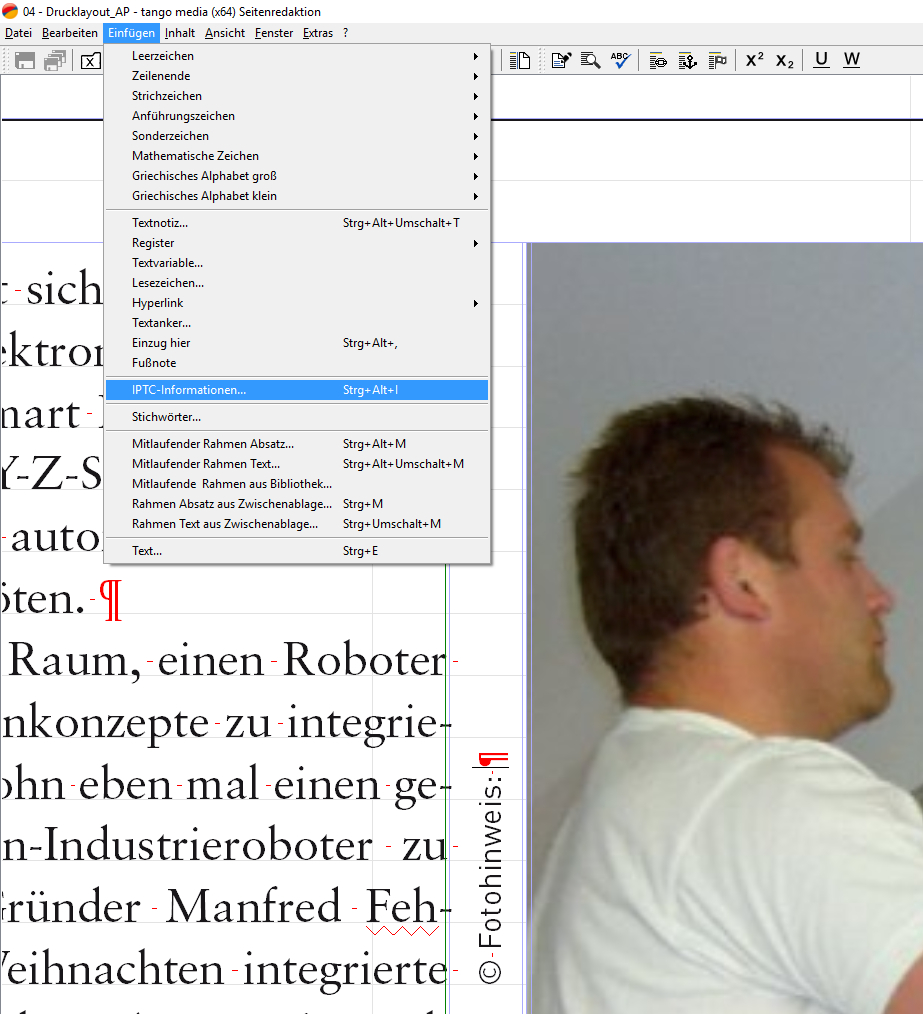
Task: Click the close folder X icon
Action: pos(90,60)
